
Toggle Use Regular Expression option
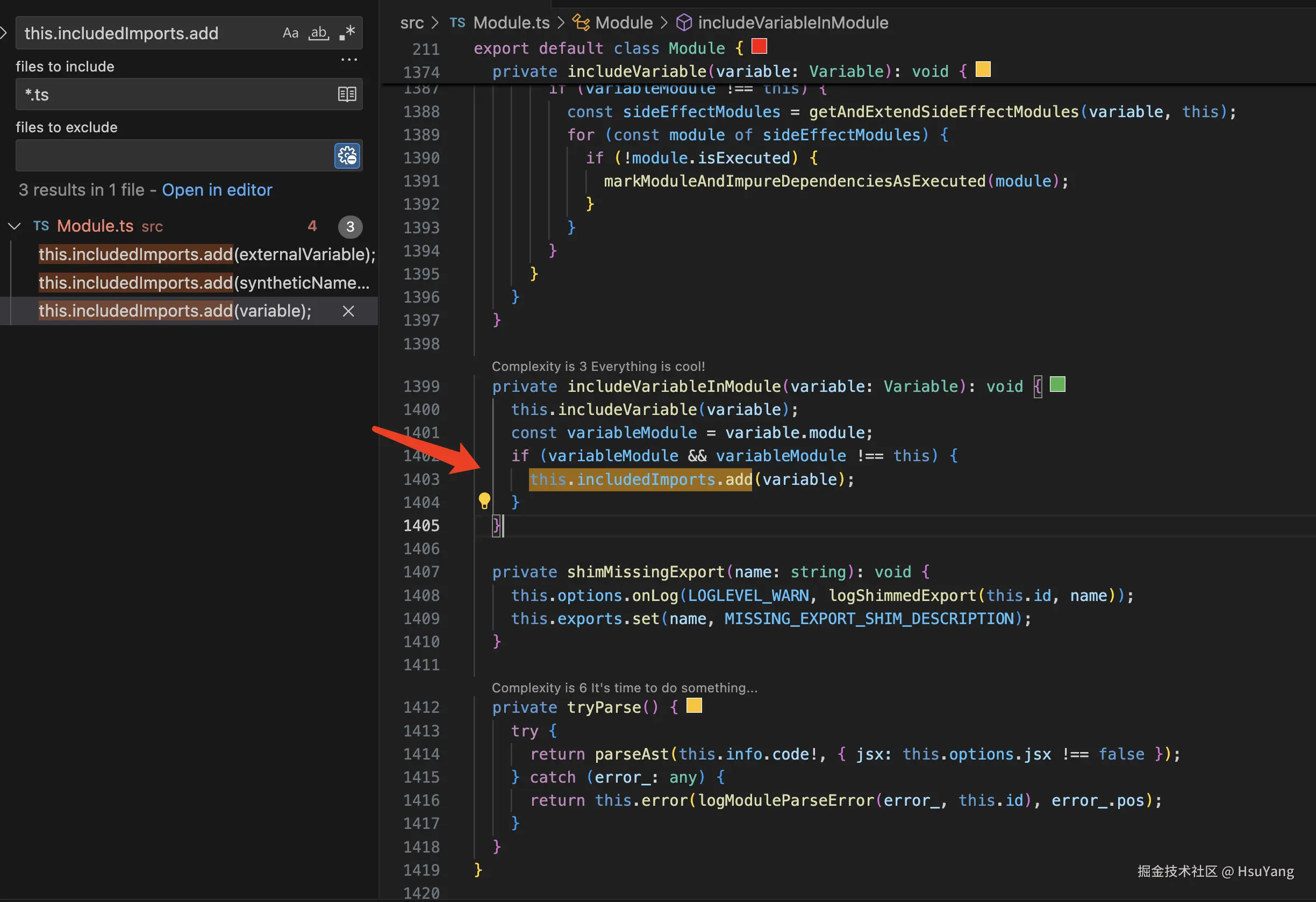(x=347, y=33)
